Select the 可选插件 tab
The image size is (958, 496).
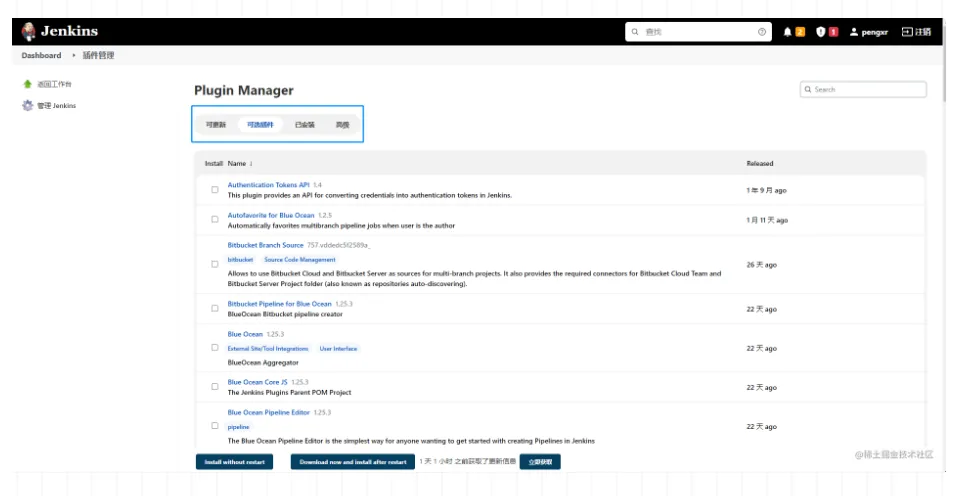tap(260, 125)
